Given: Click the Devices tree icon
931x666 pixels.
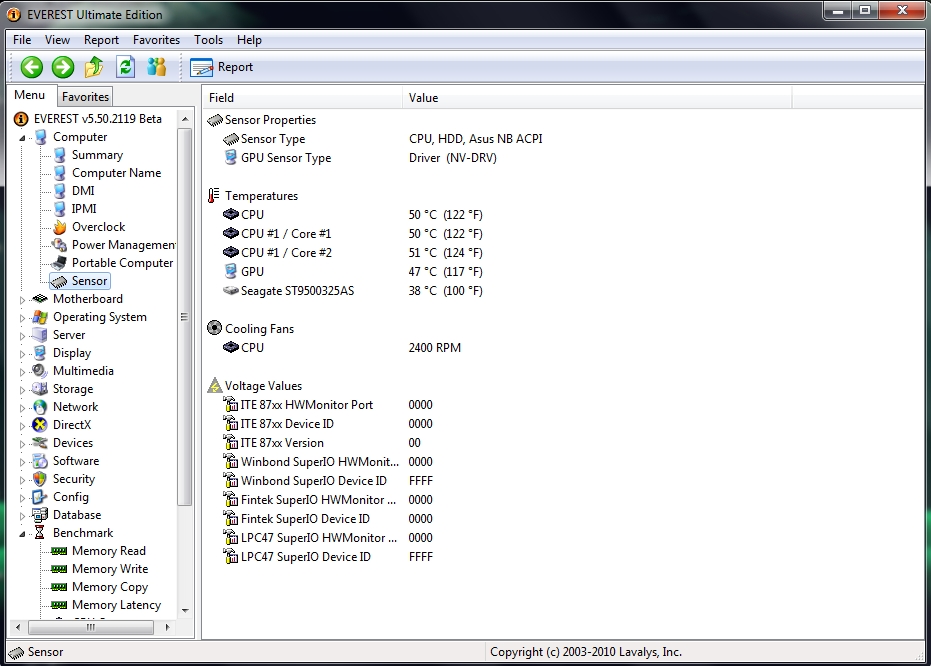Looking at the screenshot, I should click(40, 443).
